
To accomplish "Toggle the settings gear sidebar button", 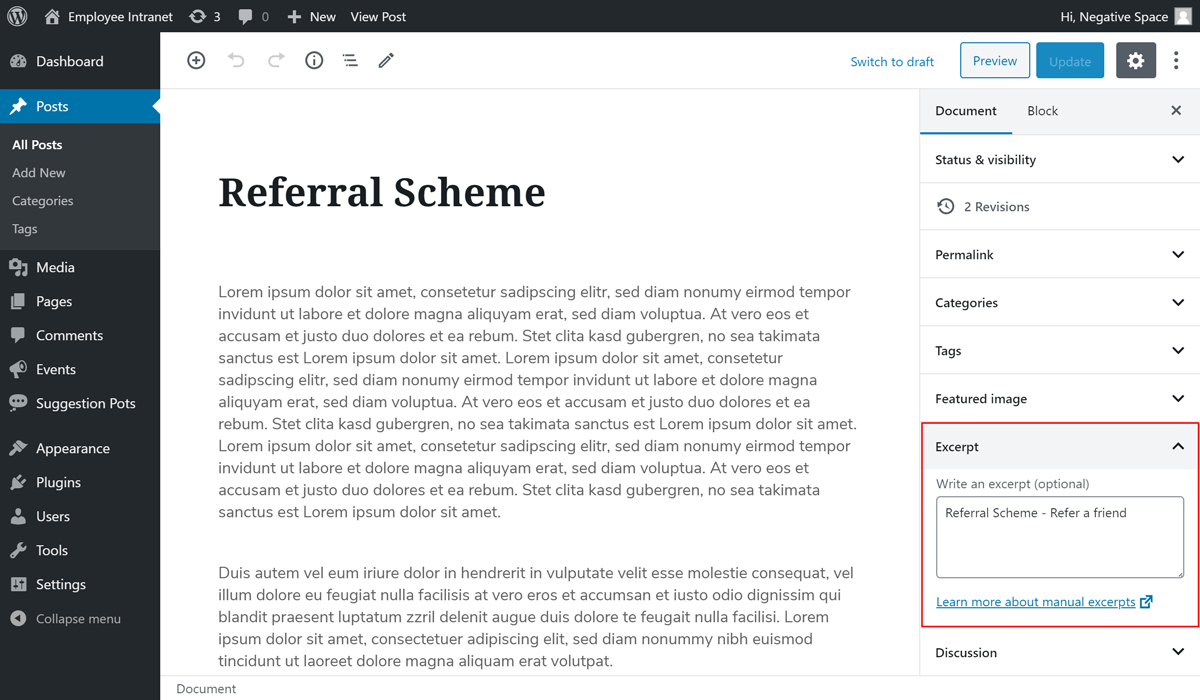I will click(1135, 61).
